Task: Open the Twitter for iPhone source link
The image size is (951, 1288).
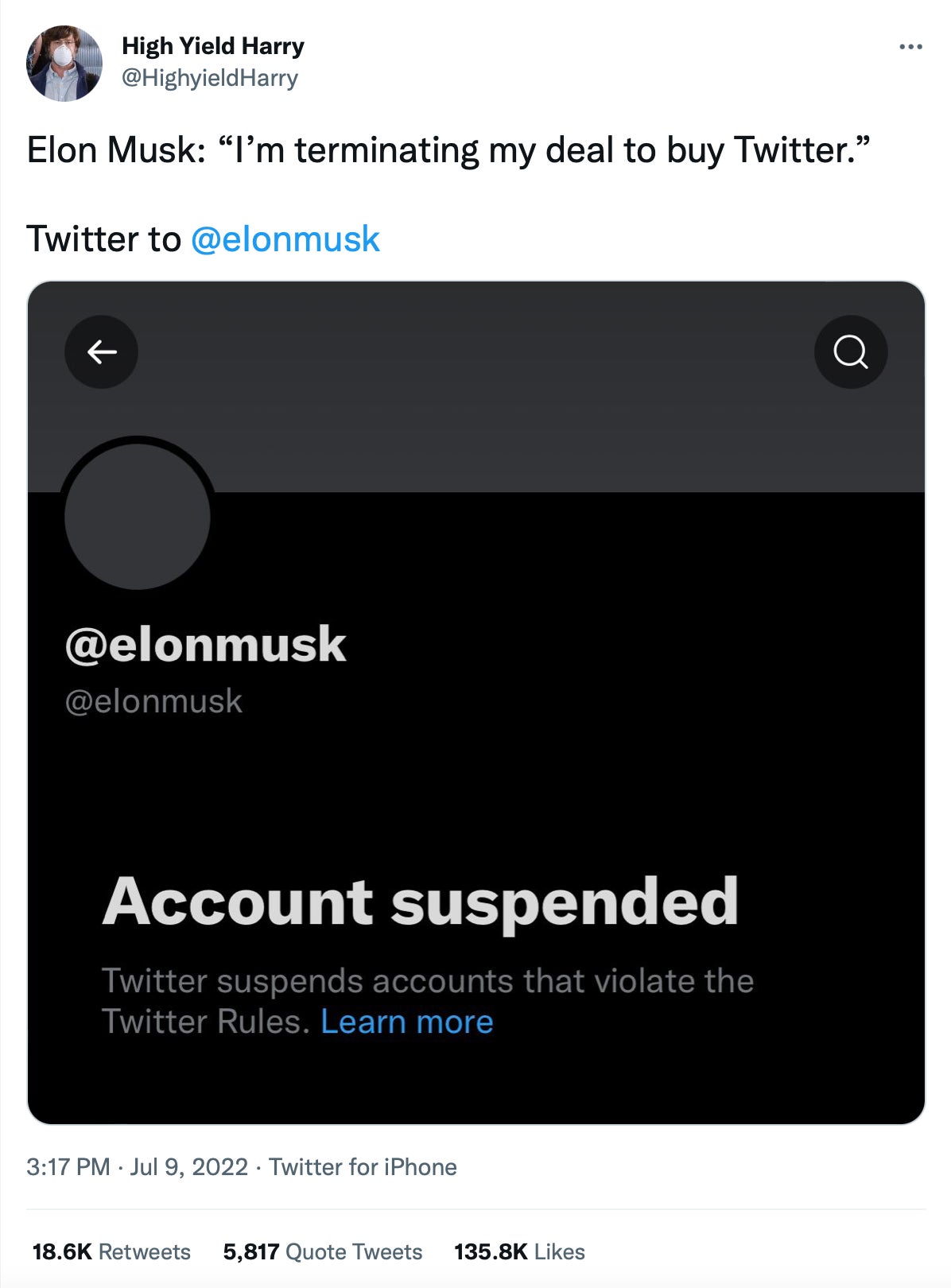Action: click(363, 1167)
